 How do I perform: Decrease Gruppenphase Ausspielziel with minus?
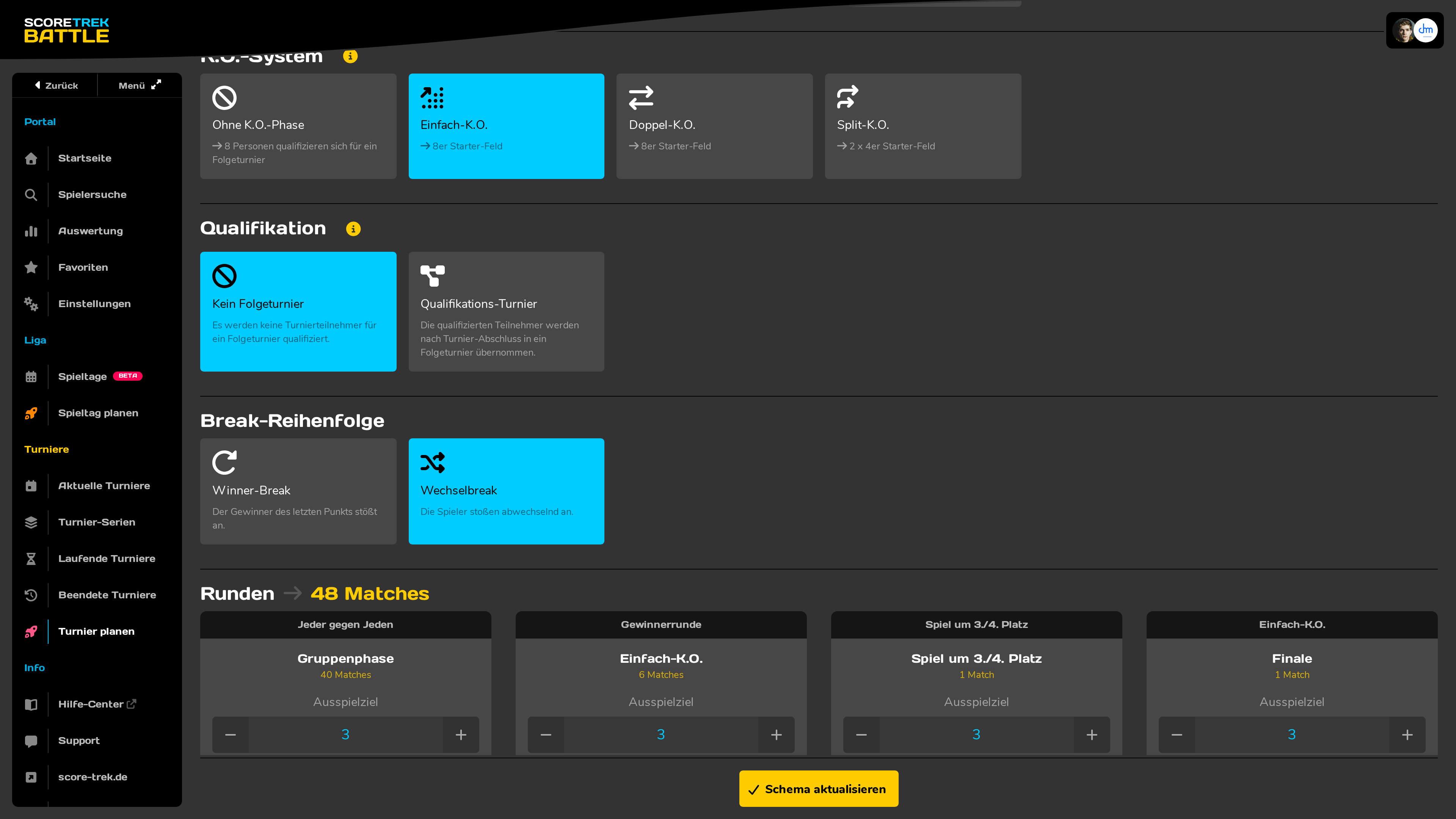pos(231,735)
